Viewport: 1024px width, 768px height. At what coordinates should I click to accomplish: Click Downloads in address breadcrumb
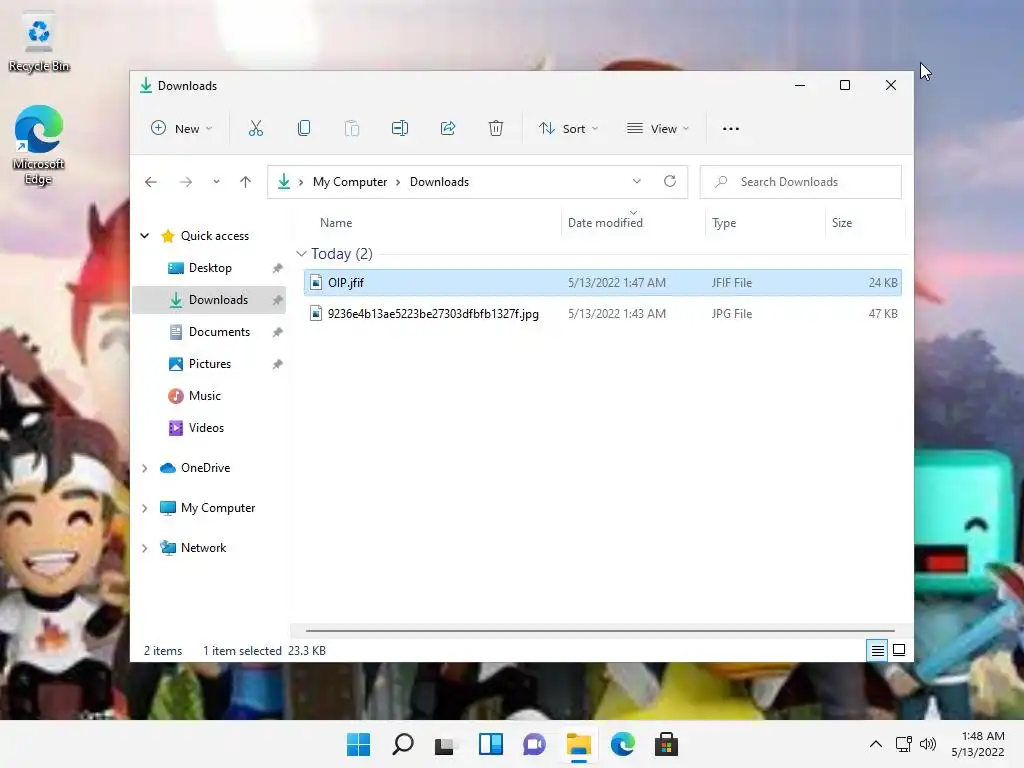click(x=440, y=182)
